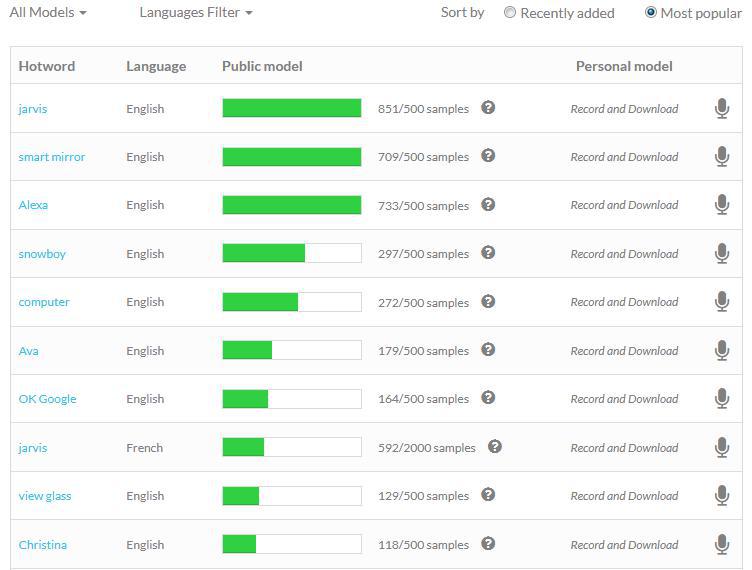Click Record and Download for computer

pyautogui.click(x=624, y=302)
